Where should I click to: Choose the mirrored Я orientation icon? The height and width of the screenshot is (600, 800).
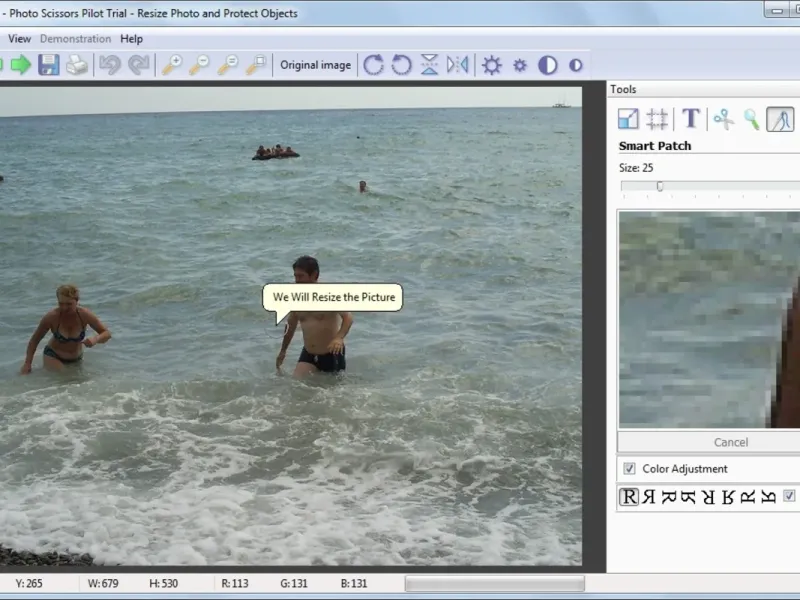coord(648,496)
